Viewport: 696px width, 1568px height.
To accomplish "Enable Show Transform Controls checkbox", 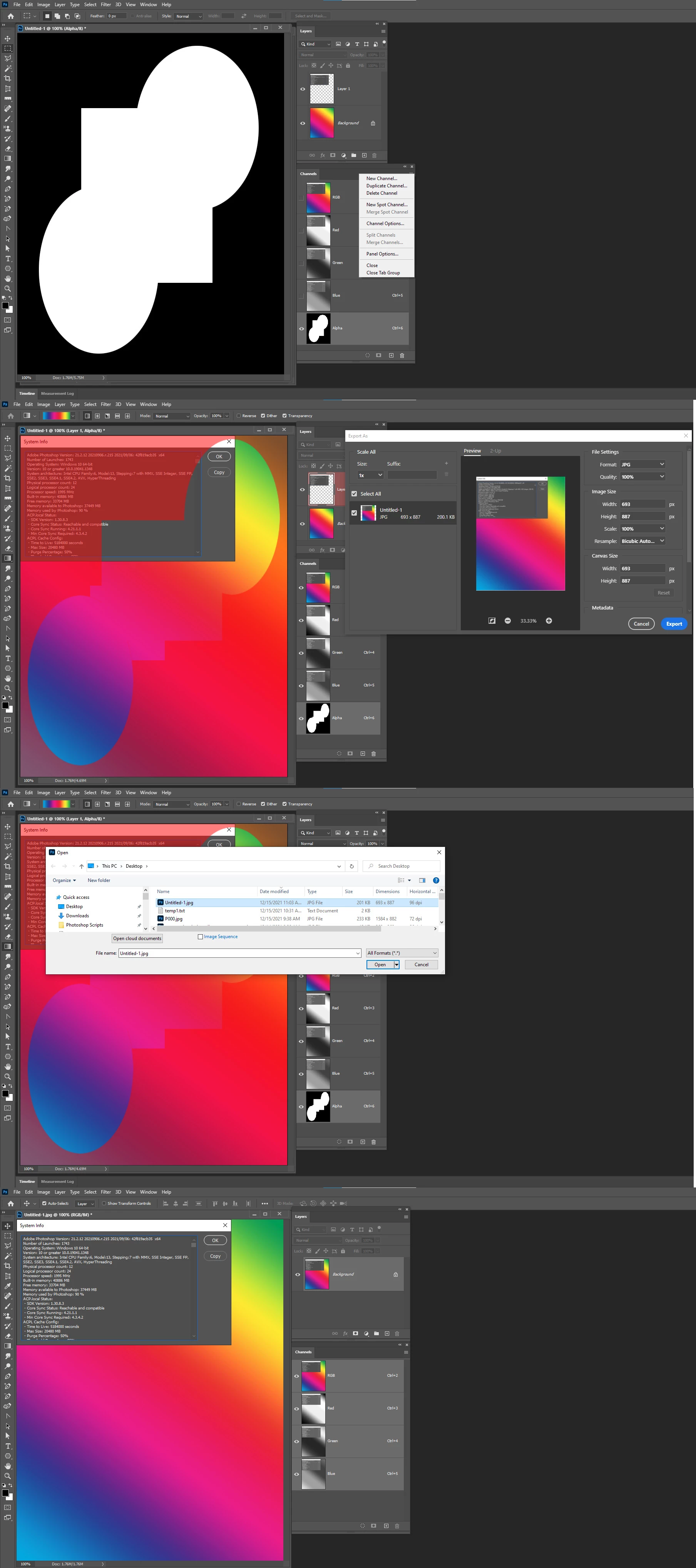I will [104, 1203].
